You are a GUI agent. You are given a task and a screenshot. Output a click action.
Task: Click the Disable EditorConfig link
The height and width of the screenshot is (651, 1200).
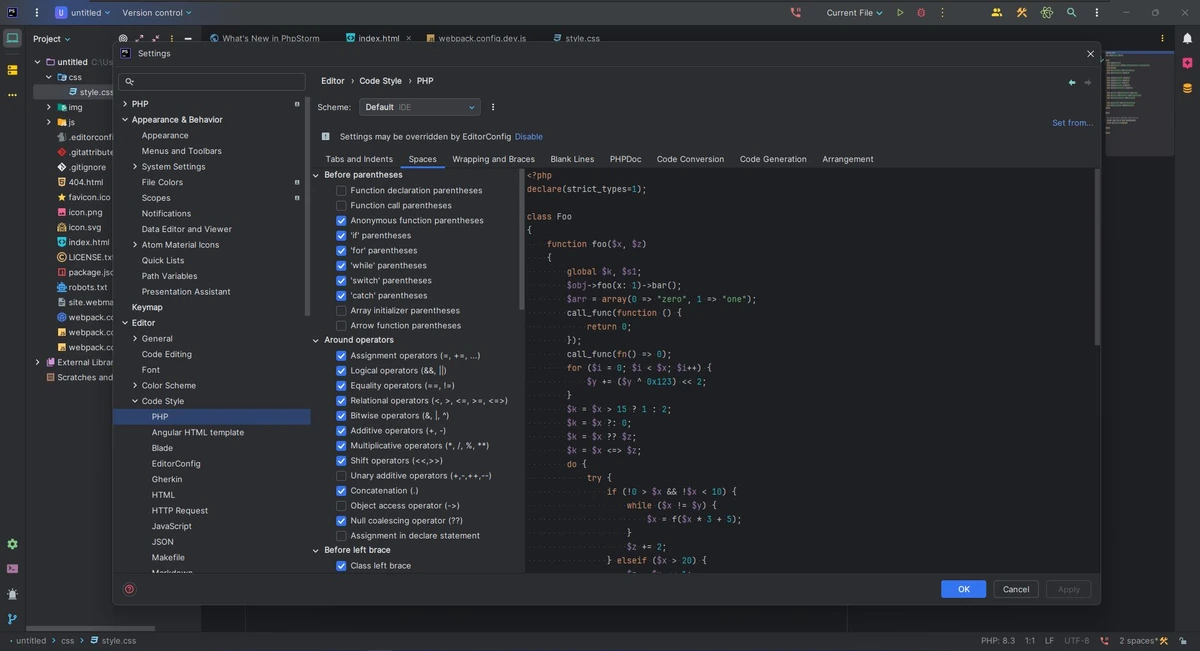[x=529, y=136]
